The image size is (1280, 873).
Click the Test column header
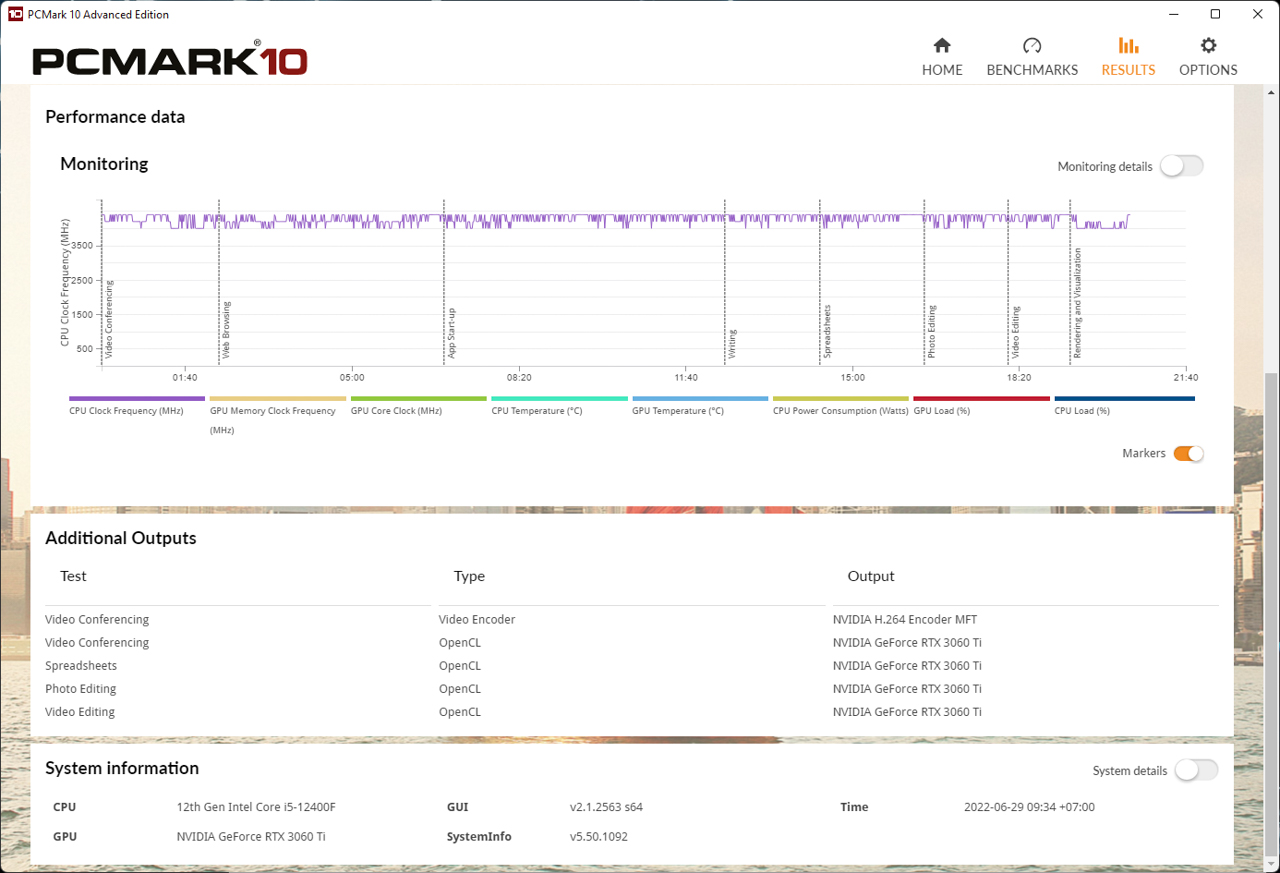point(73,576)
